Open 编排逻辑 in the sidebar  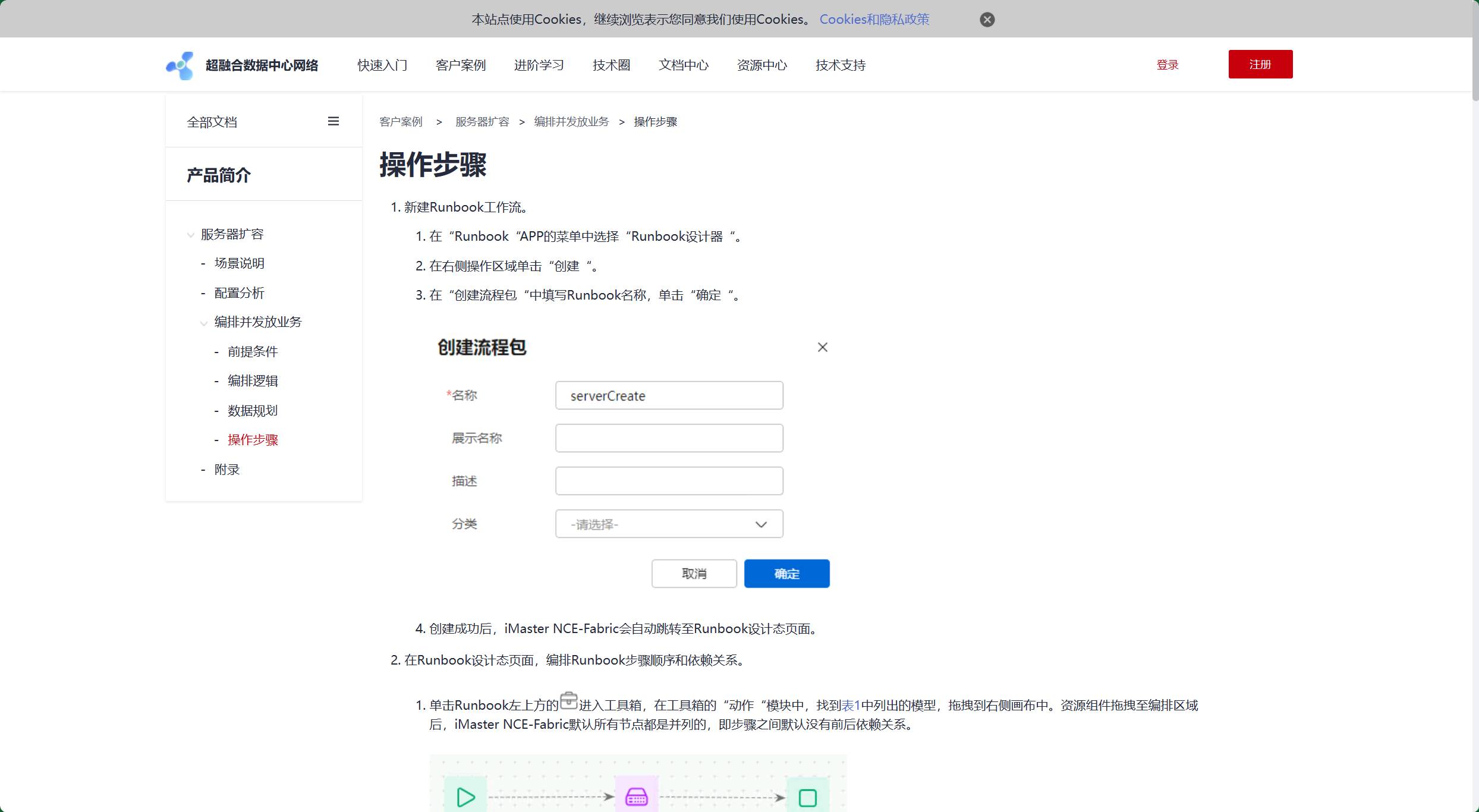(x=253, y=381)
